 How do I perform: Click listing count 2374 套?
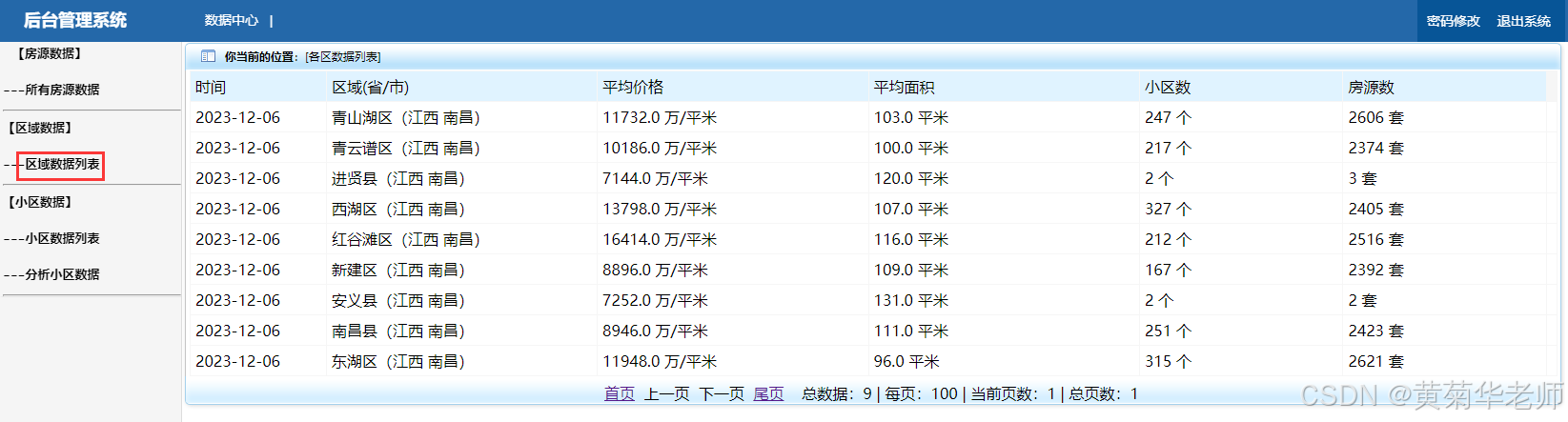pyautogui.click(x=1376, y=148)
